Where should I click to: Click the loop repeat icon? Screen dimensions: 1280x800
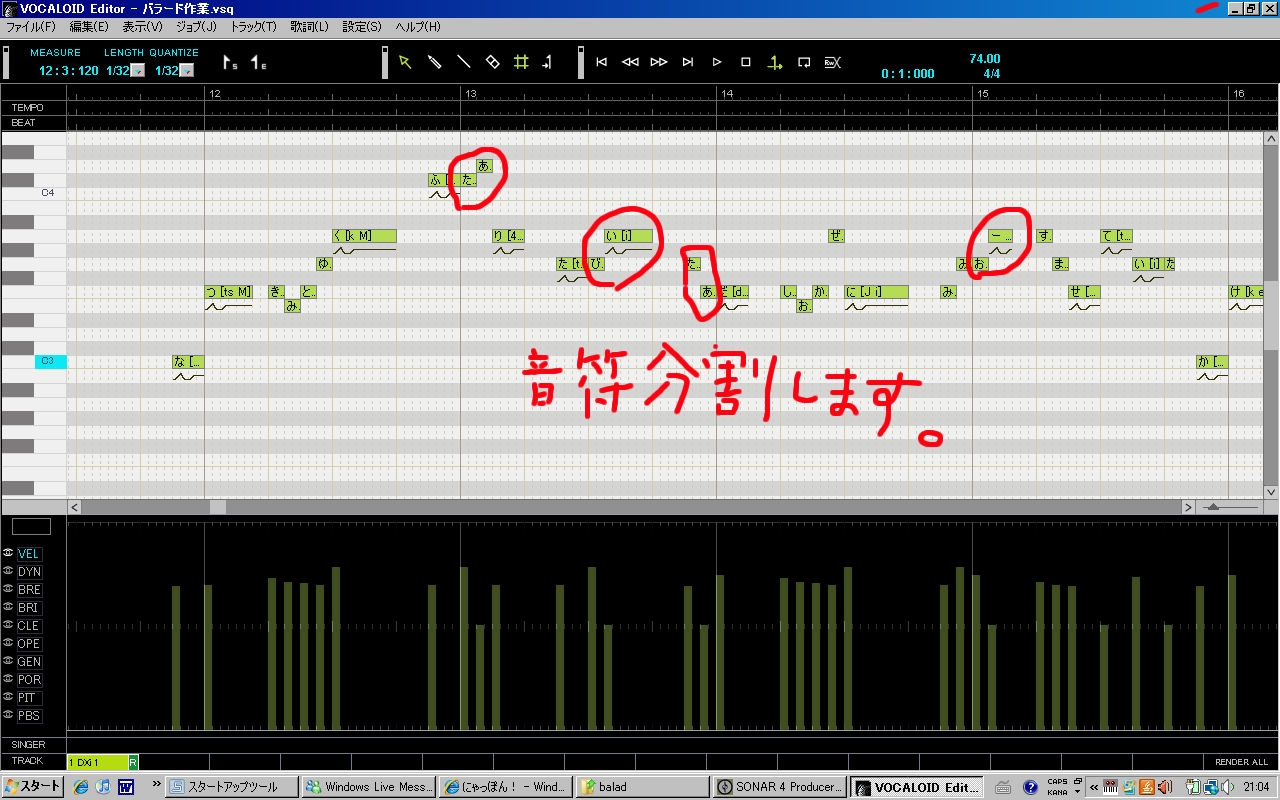point(804,62)
